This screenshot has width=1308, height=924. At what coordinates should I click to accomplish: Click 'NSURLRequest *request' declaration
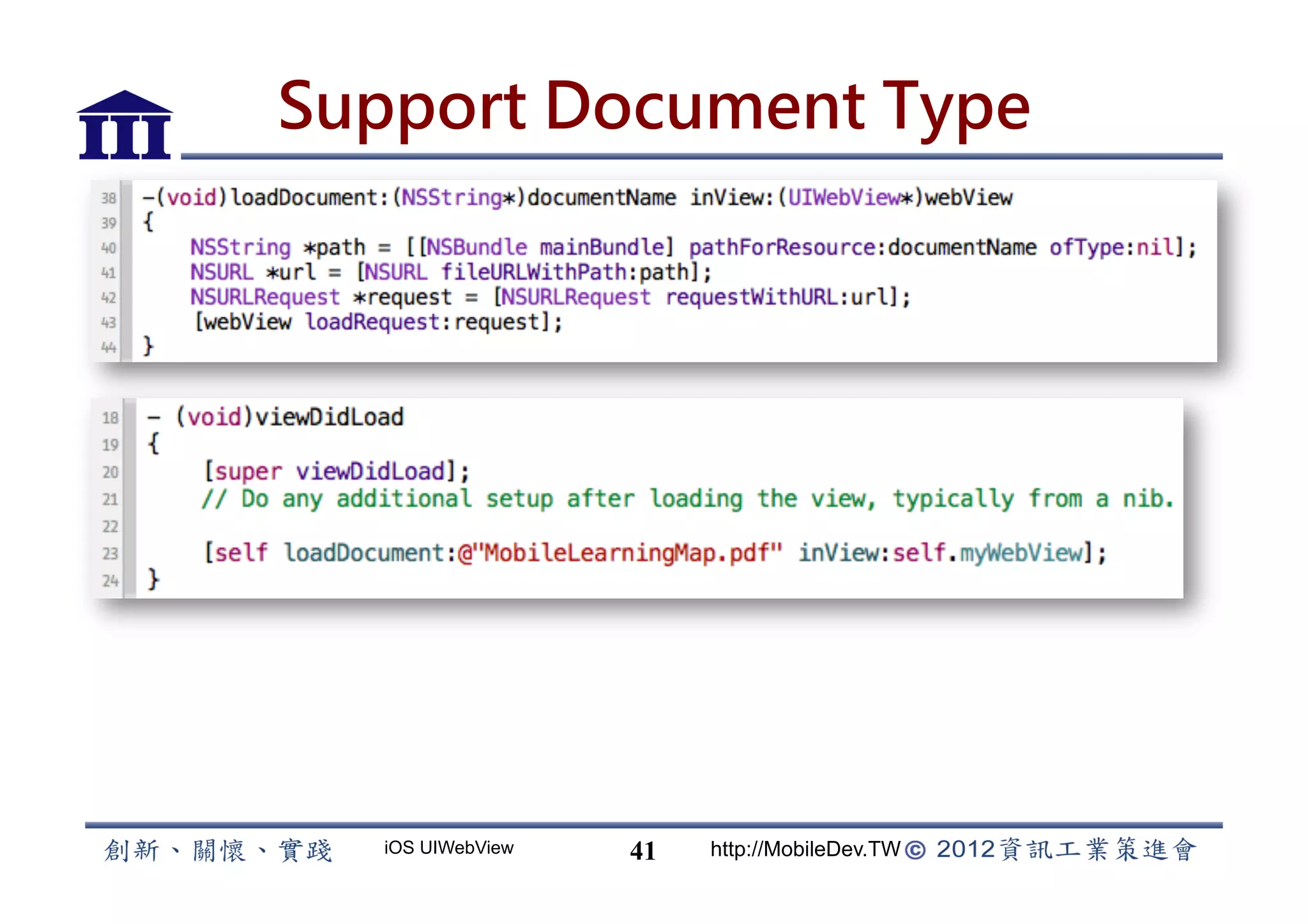point(321,297)
